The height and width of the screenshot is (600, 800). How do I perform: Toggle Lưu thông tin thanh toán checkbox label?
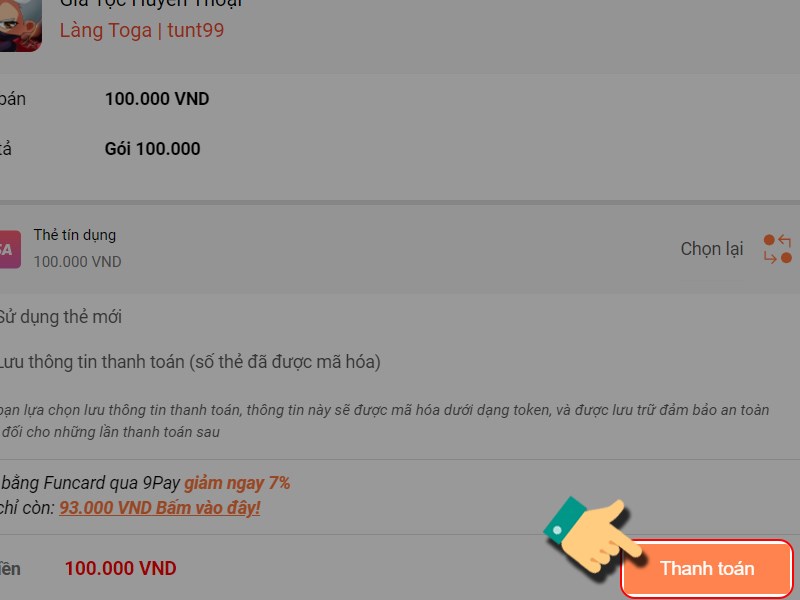(190, 362)
